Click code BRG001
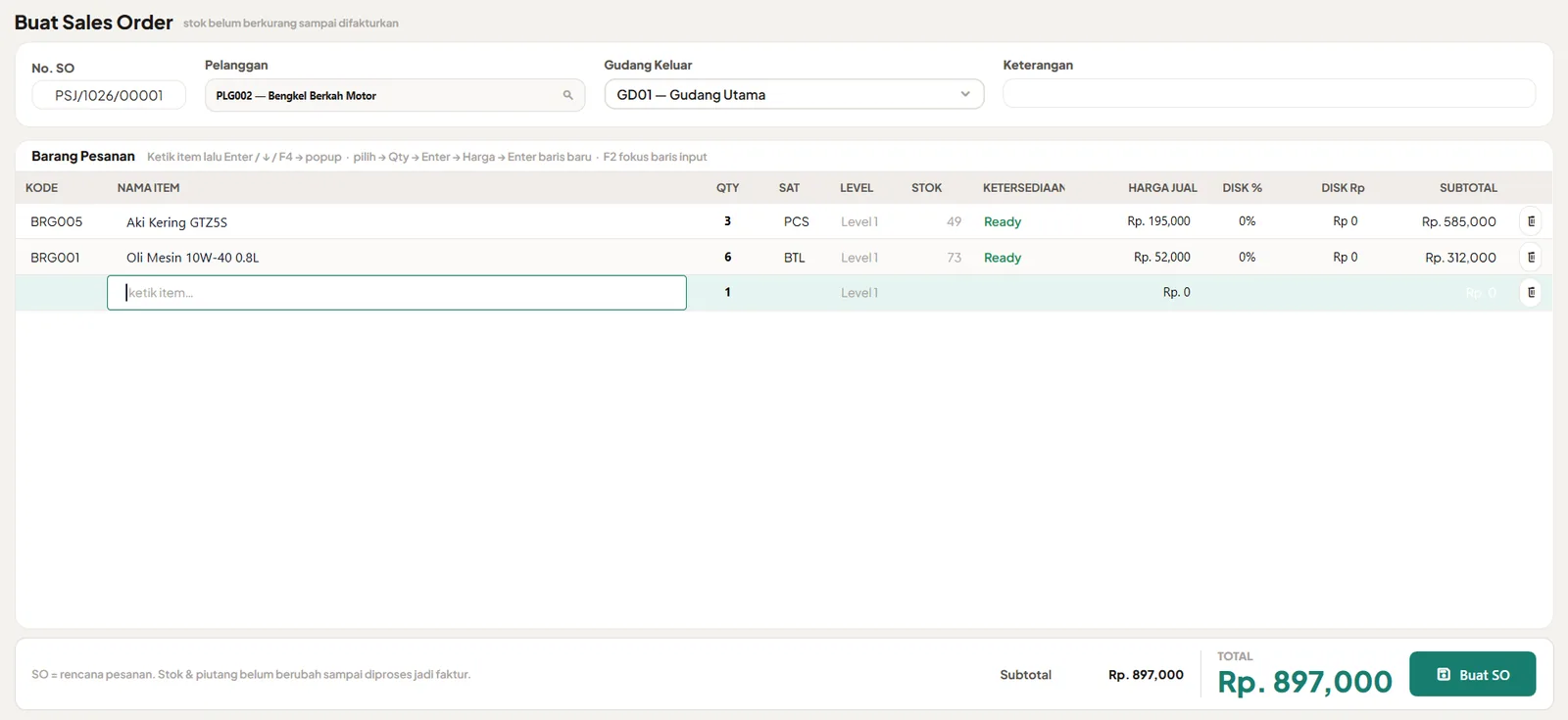Screen dimensions: 1568x720 tap(55, 258)
